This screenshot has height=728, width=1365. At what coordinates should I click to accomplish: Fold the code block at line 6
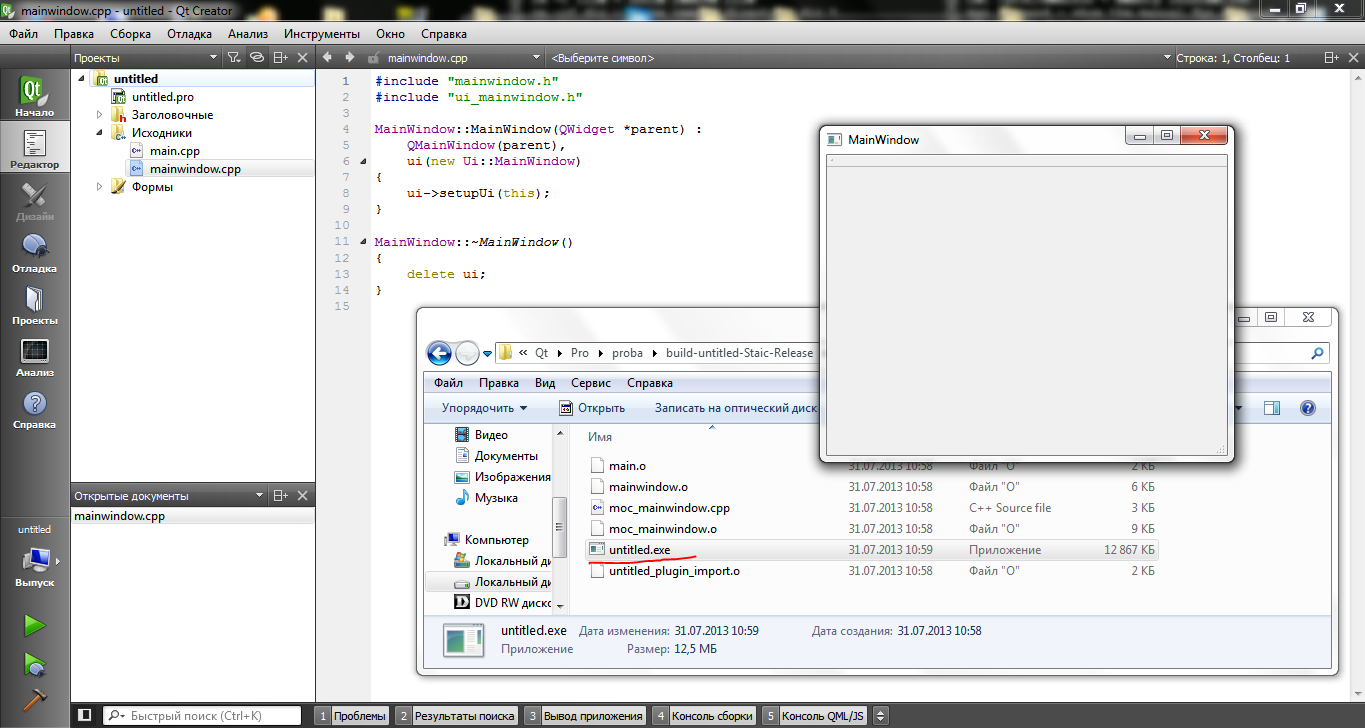pyautogui.click(x=362, y=161)
